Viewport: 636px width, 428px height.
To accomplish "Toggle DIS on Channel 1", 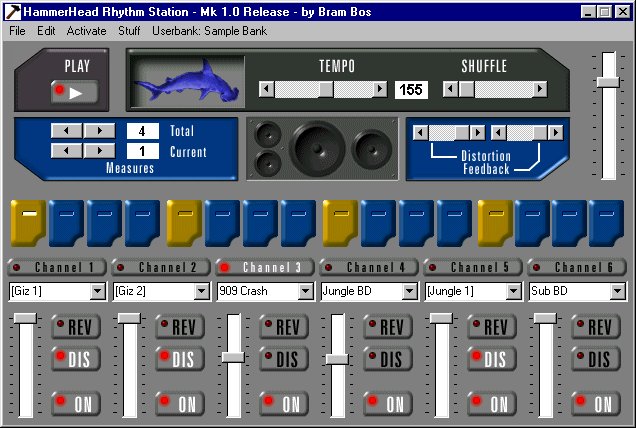I will click(76, 359).
